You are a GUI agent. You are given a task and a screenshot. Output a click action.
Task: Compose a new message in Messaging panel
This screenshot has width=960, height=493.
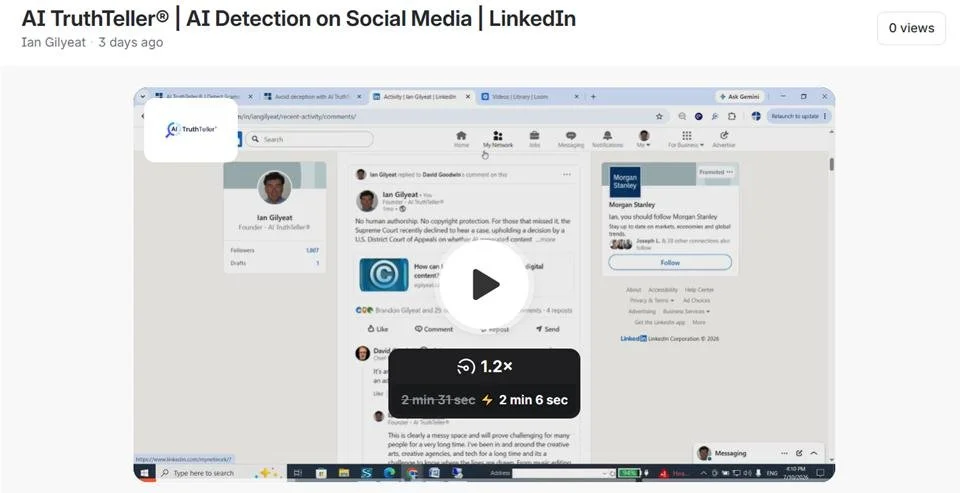(x=799, y=453)
